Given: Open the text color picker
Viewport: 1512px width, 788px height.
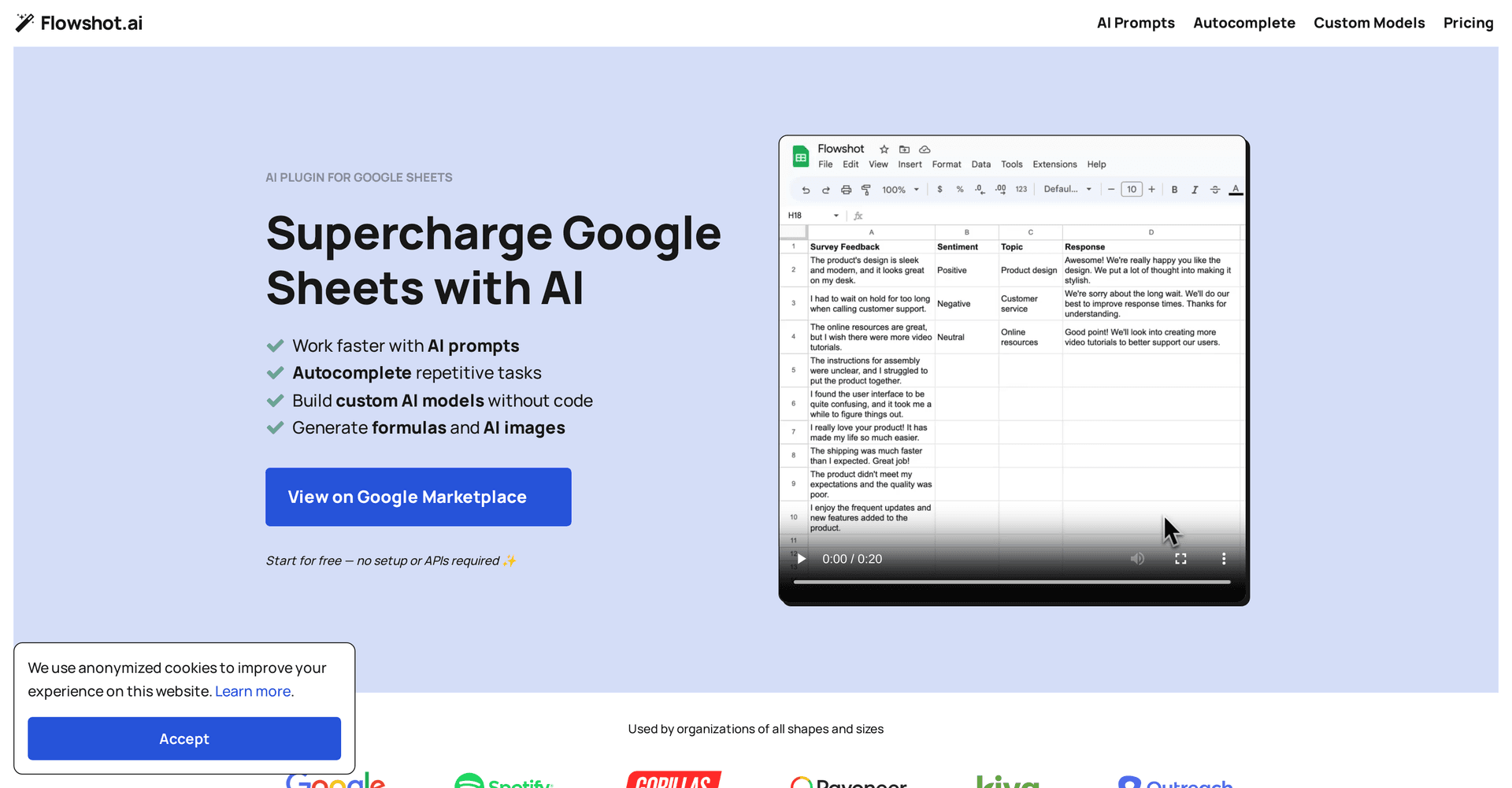Looking at the screenshot, I should [1236, 190].
